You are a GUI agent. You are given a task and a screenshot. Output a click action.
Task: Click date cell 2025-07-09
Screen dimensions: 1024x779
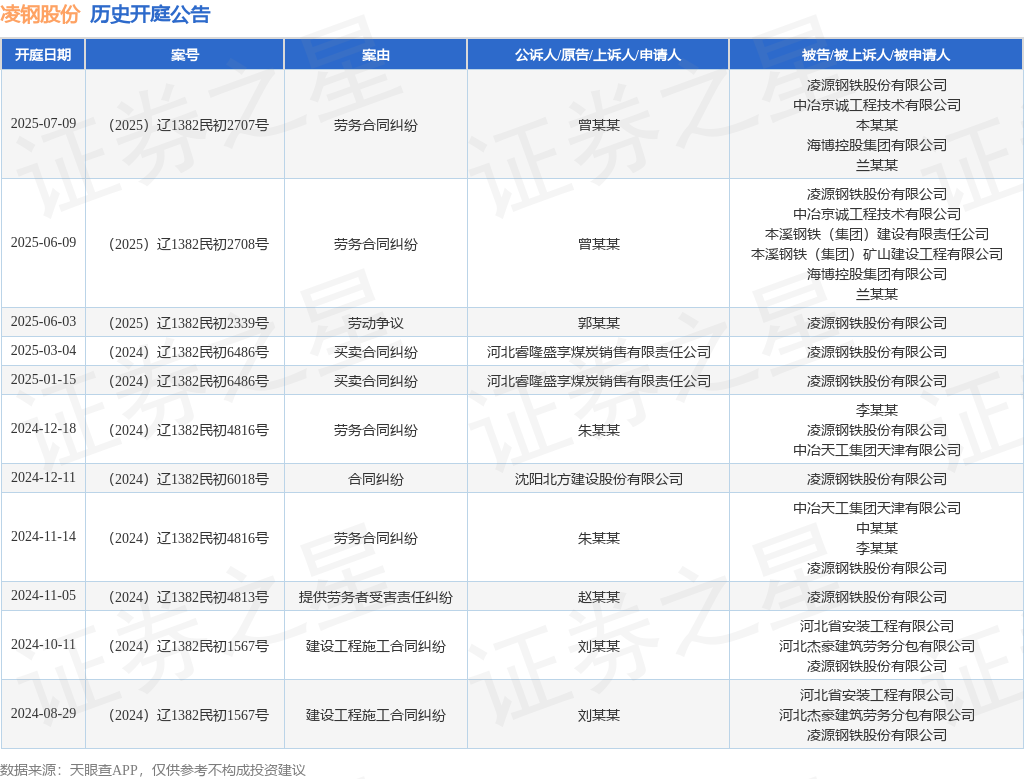pyautogui.click(x=43, y=123)
